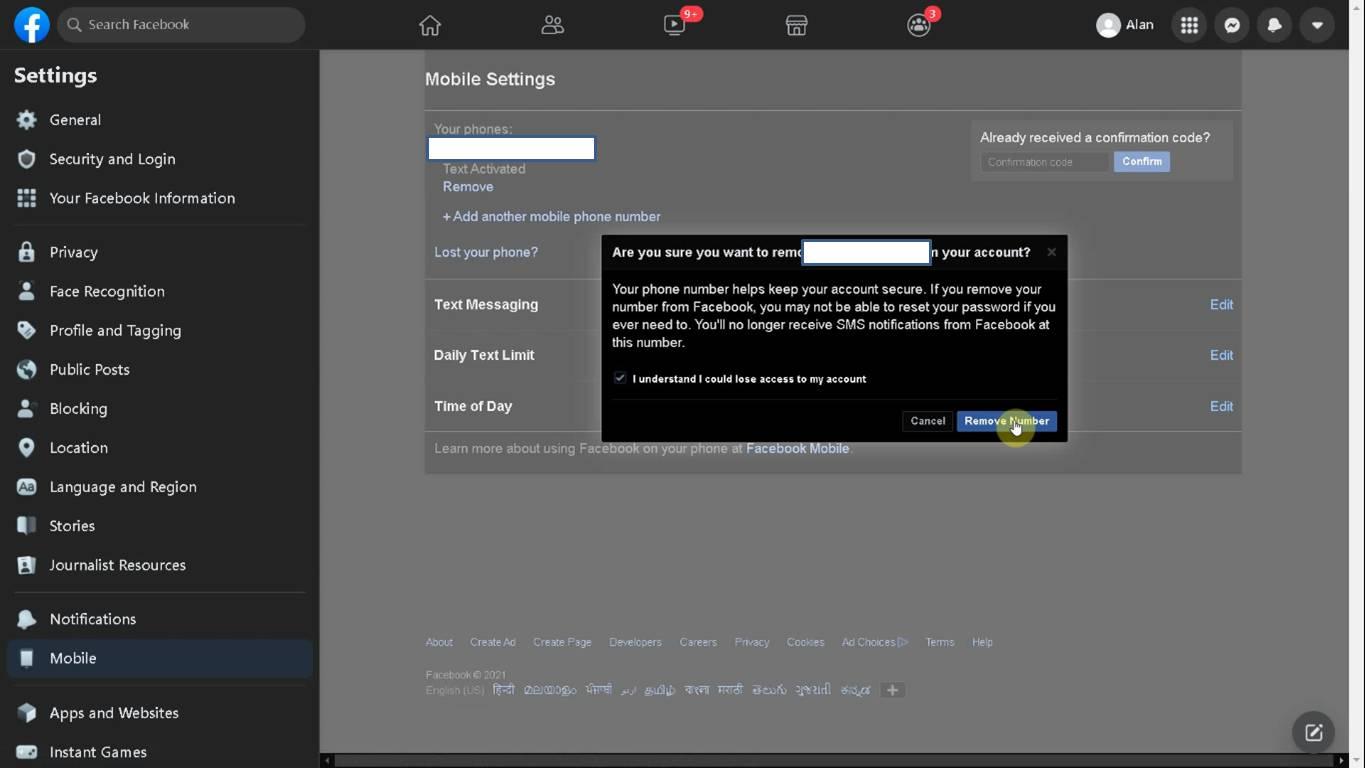Open Instant Games settings
Screen dimensions: 1365x768
coord(160,752)
